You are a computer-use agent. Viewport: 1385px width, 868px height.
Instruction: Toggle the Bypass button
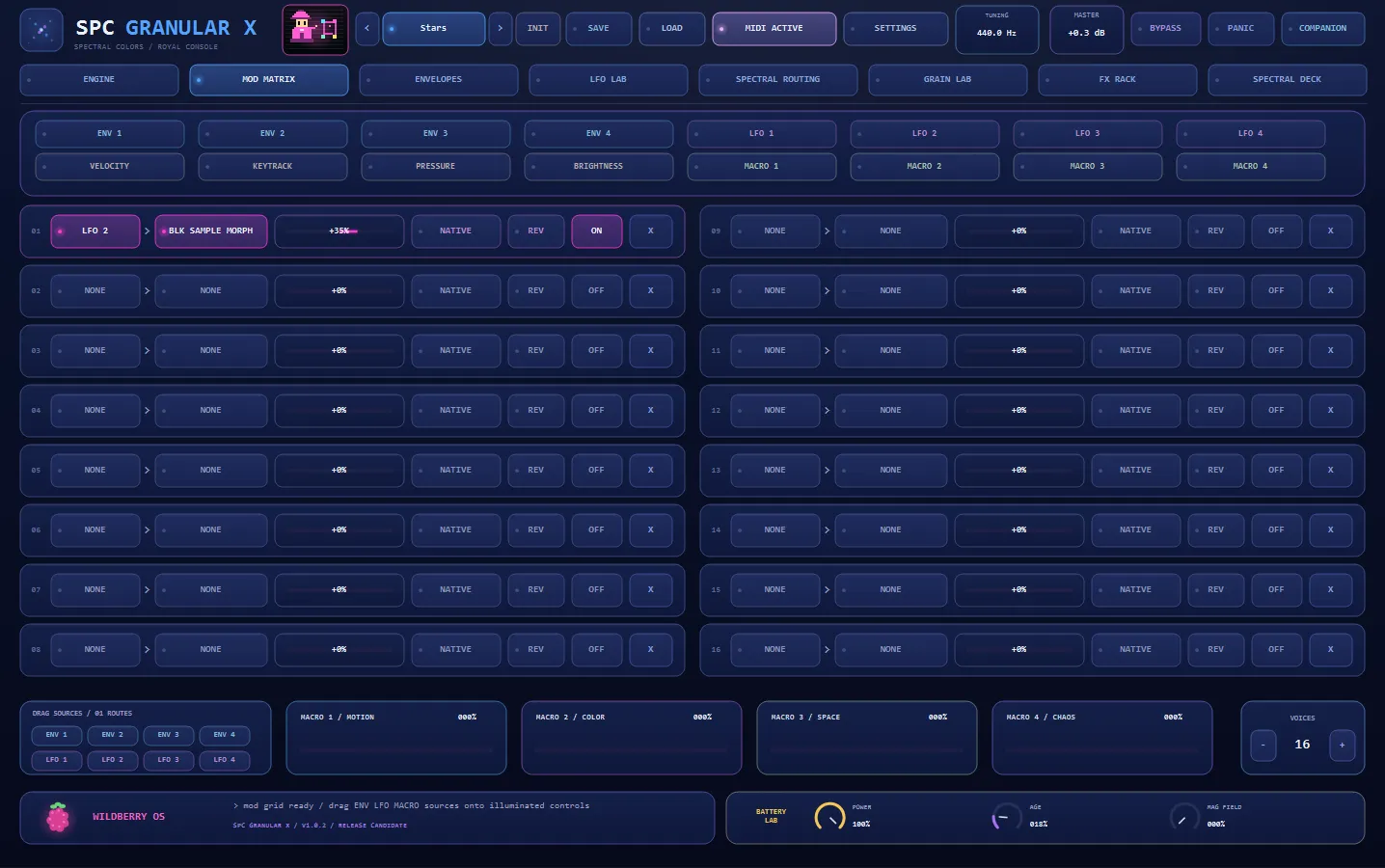coord(1166,29)
